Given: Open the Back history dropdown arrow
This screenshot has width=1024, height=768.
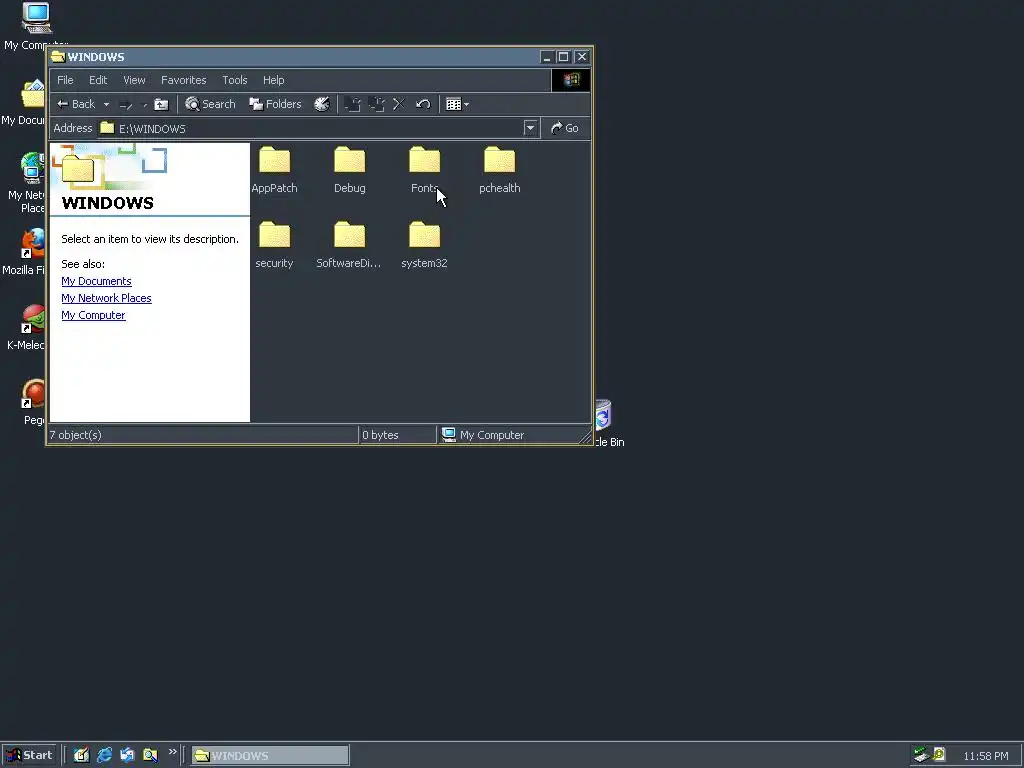Looking at the screenshot, I should pyautogui.click(x=106, y=104).
